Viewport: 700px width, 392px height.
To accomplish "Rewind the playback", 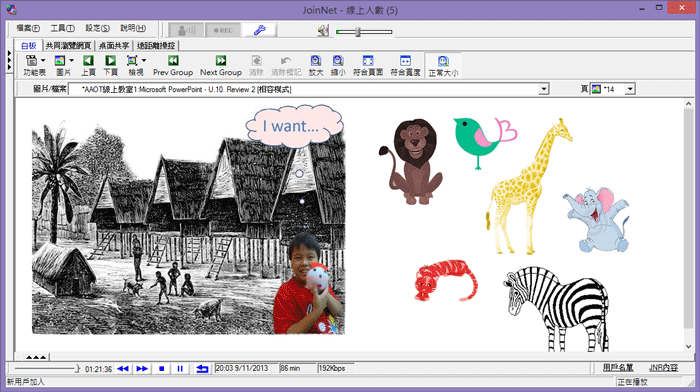I will click(123, 369).
